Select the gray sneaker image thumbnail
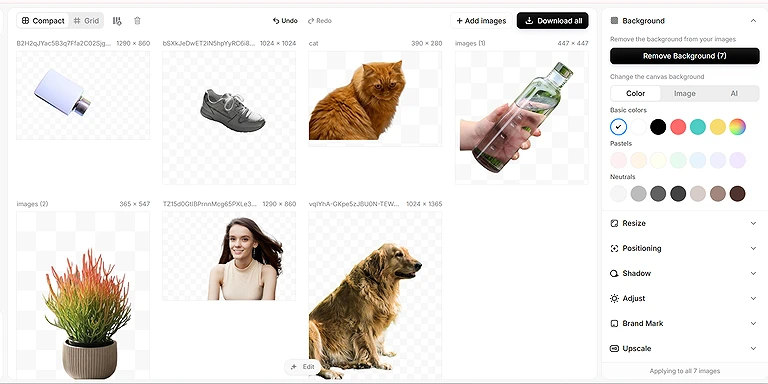The image size is (768, 384). 229,118
